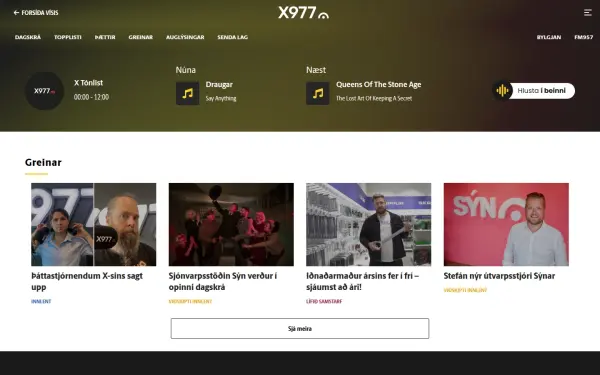Open the Þættir menu item
This screenshot has height=375, width=600.
[x=105, y=37]
